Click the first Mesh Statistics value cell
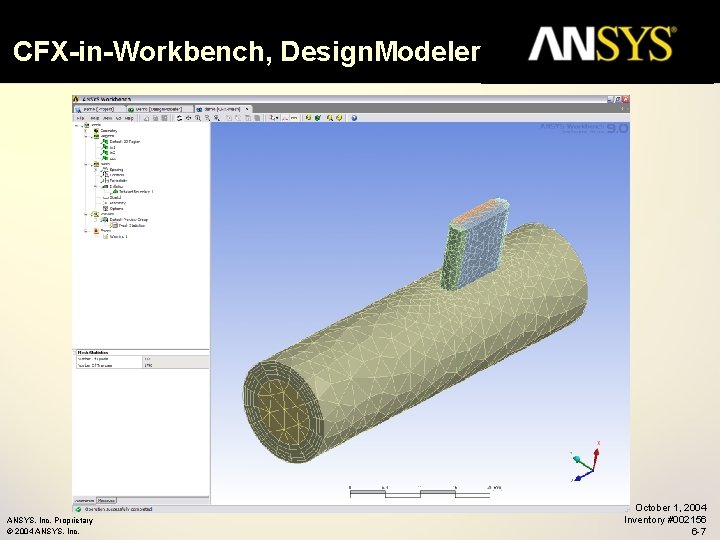The height and width of the screenshot is (540, 720). tap(176, 359)
